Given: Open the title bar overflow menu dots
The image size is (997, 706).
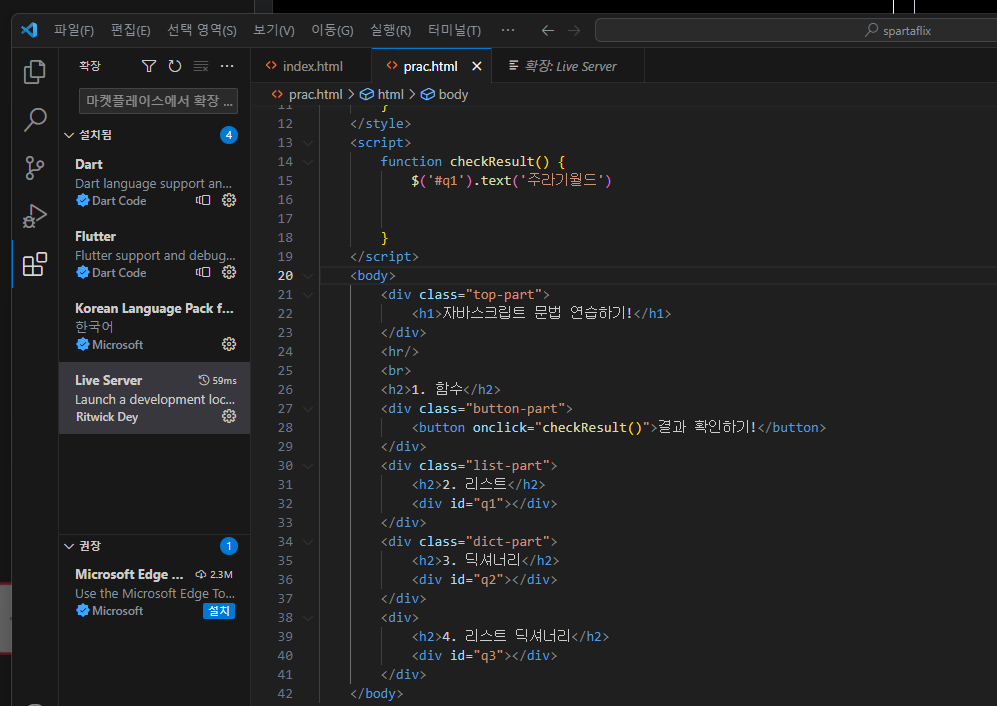Looking at the screenshot, I should [x=507, y=30].
